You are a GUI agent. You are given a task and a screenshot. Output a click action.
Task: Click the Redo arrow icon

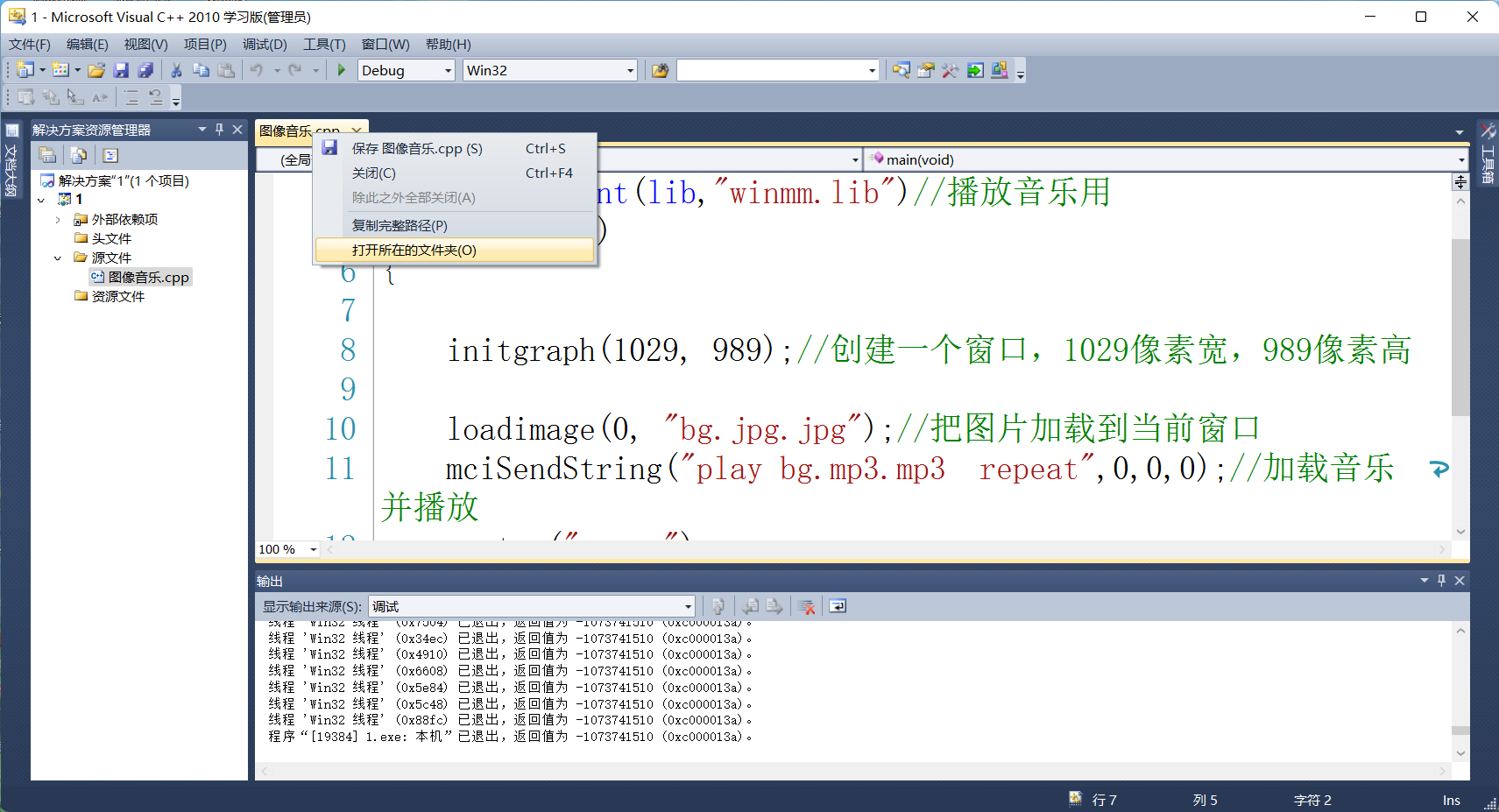(x=295, y=70)
